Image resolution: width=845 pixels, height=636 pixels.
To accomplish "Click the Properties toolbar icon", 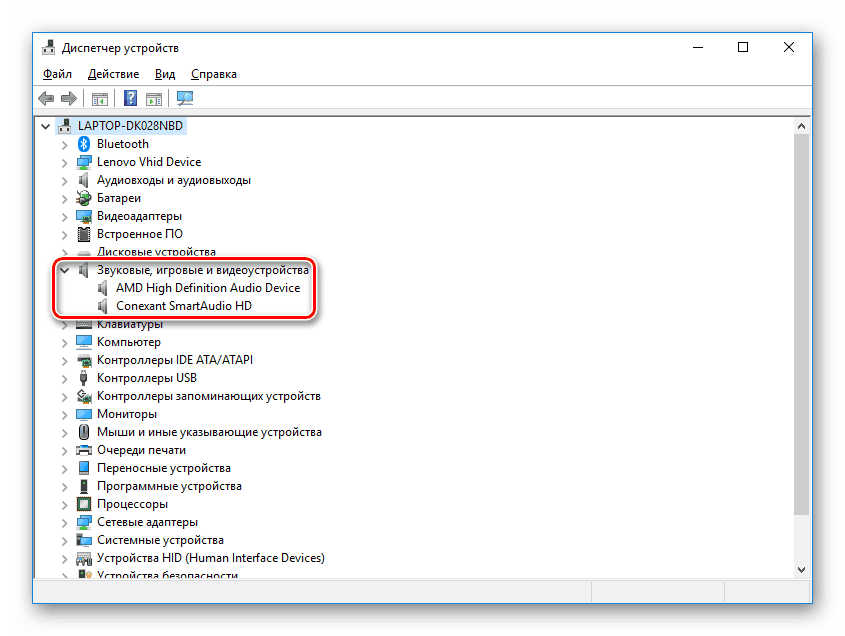I will [152, 98].
